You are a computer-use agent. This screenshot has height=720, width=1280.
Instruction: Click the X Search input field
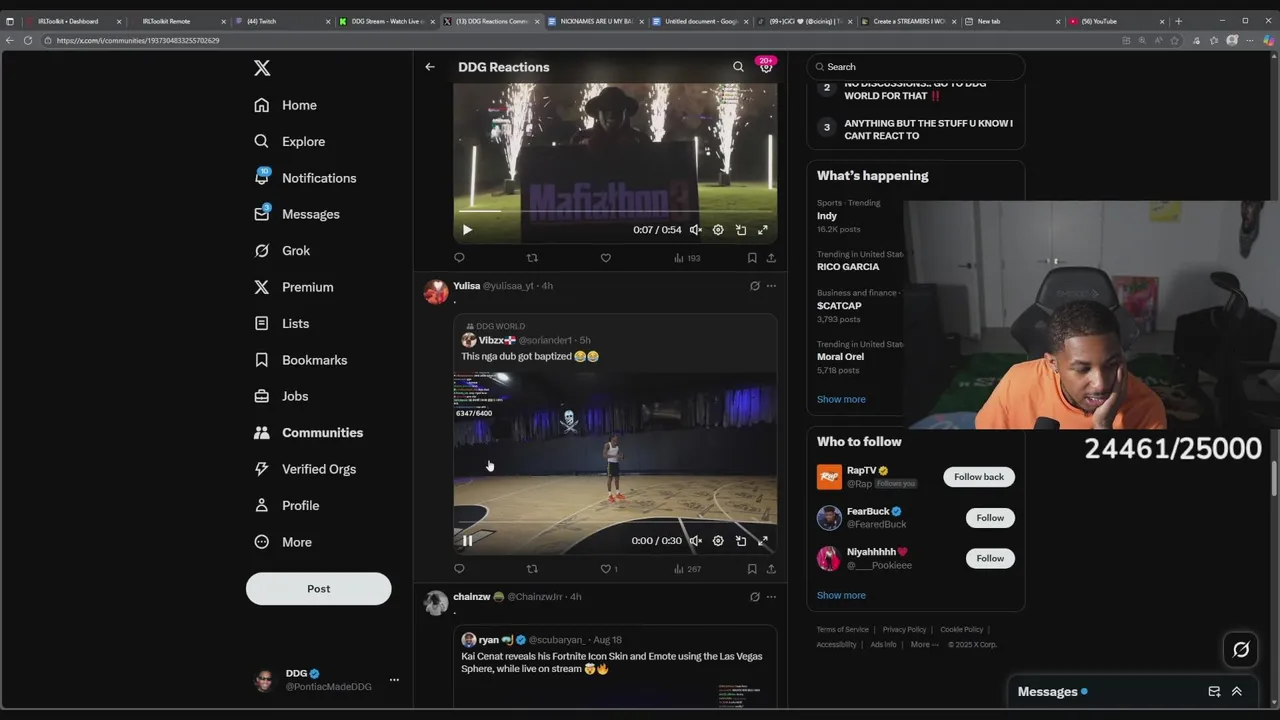[916, 67]
